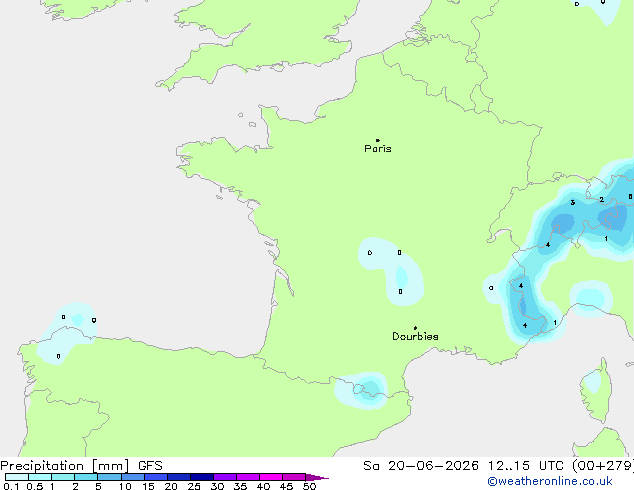Select the light blue 5 mm legend swatch
Viewport: 634px width, 490px height.
point(109,477)
